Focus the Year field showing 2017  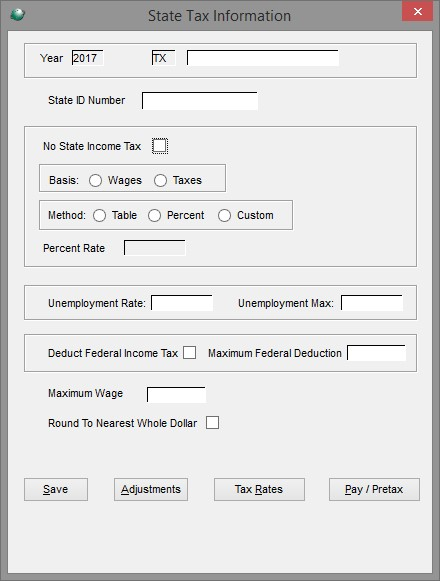pyautogui.click(x=87, y=58)
